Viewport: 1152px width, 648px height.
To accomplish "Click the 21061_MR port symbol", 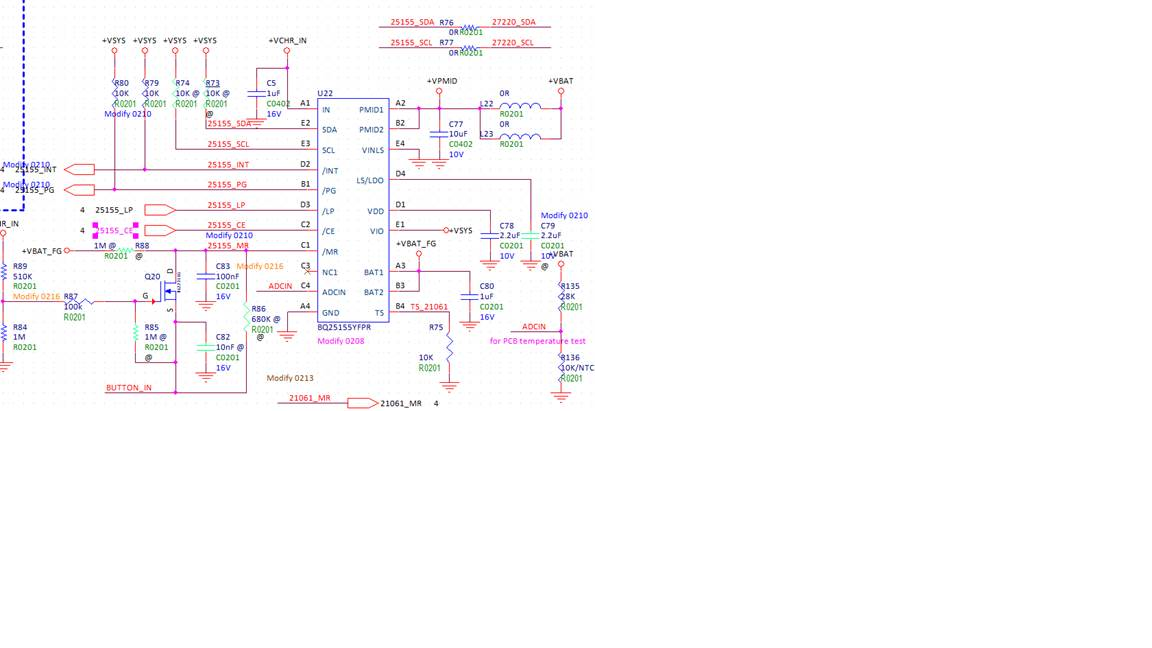I will pyautogui.click(x=362, y=403).
